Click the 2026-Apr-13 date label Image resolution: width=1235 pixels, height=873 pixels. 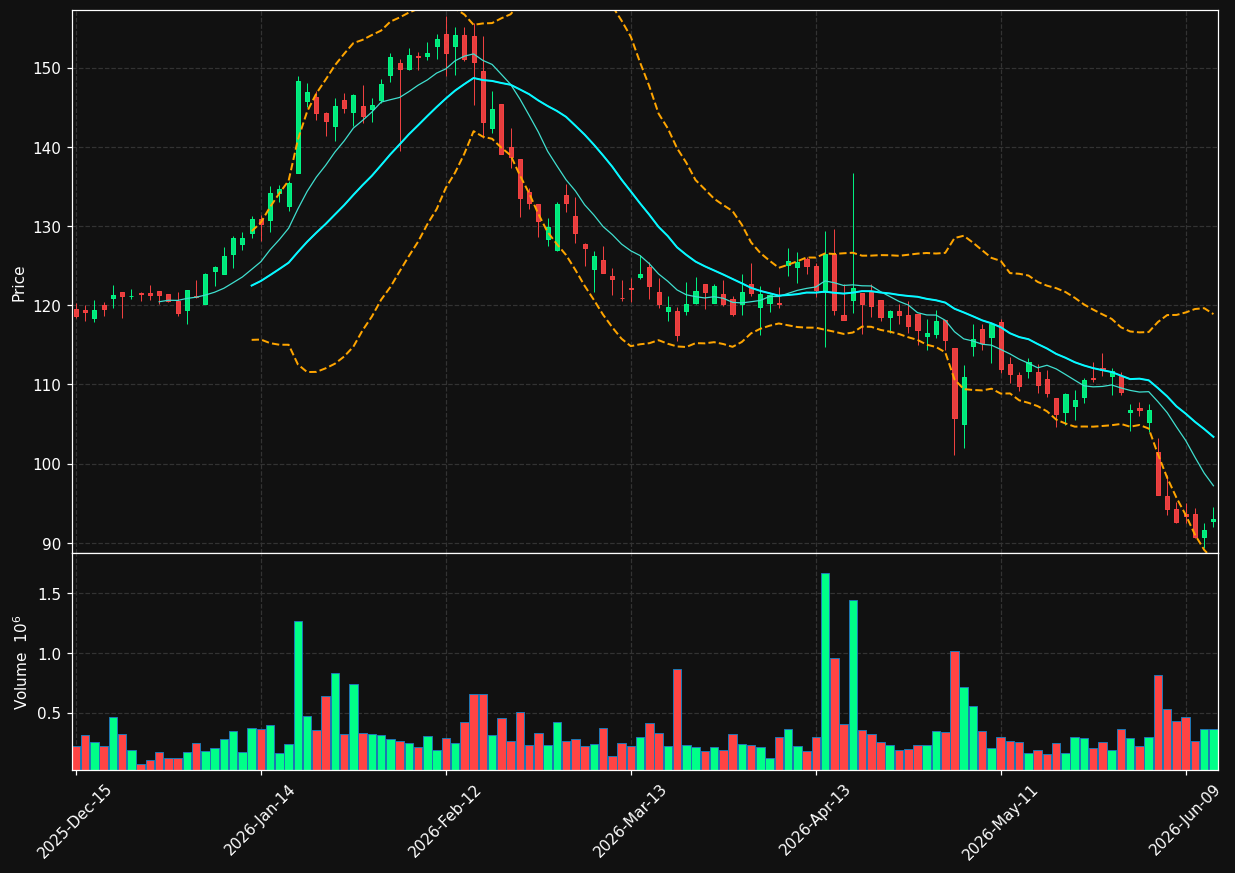click(x=814, y=821)
